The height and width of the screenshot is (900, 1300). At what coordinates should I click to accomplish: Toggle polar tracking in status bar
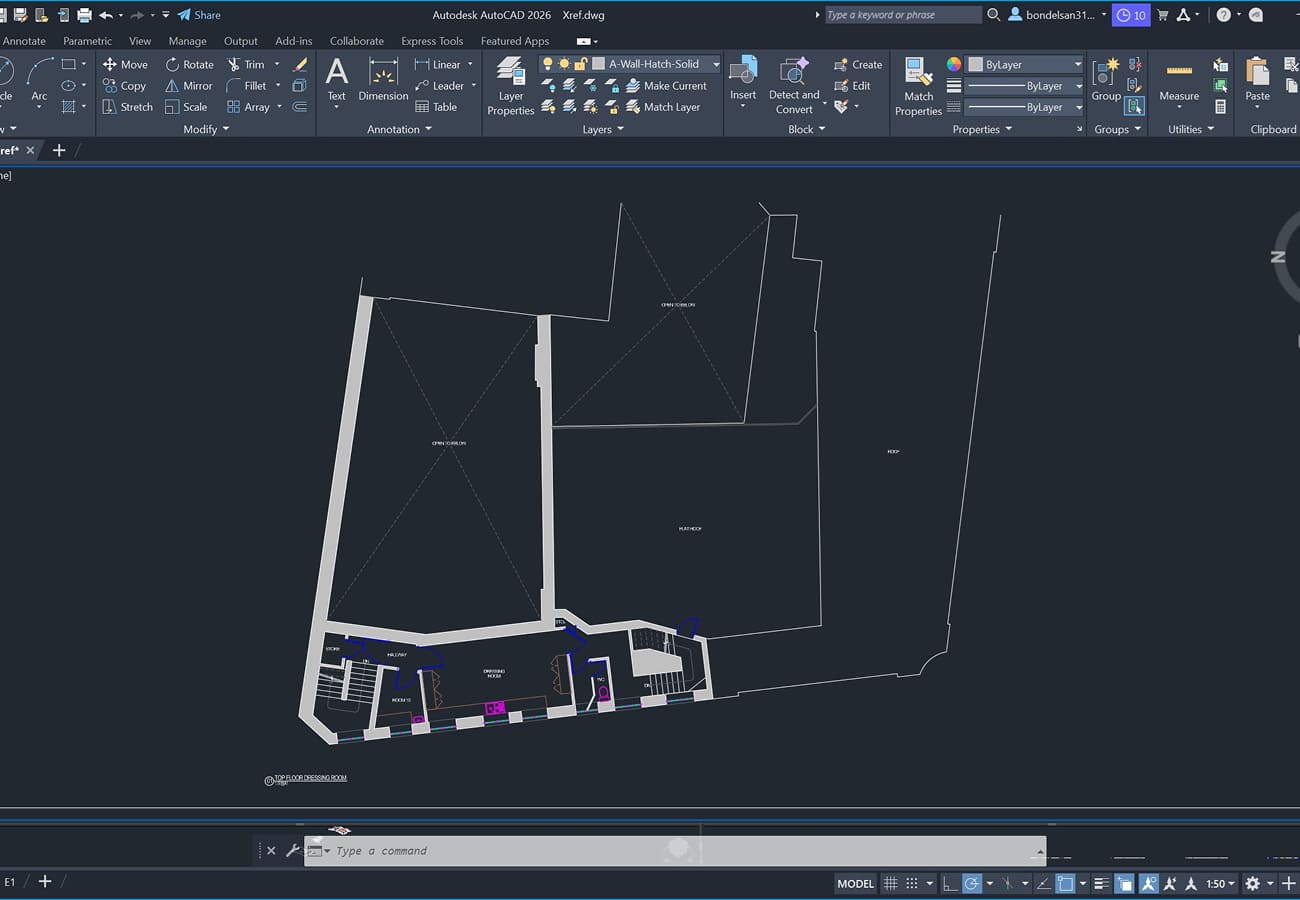[971, 884]
